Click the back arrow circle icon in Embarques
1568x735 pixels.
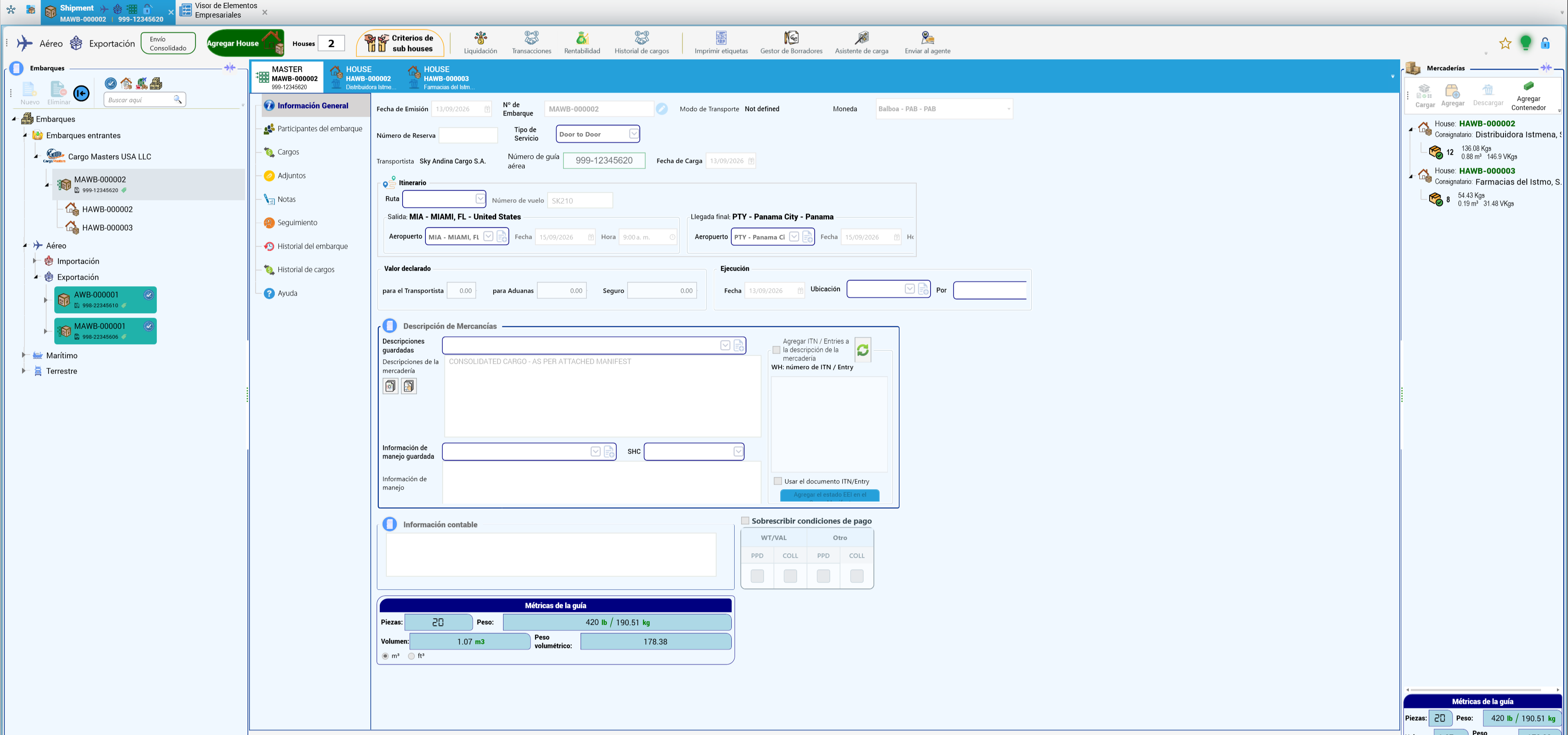[81, 93]
